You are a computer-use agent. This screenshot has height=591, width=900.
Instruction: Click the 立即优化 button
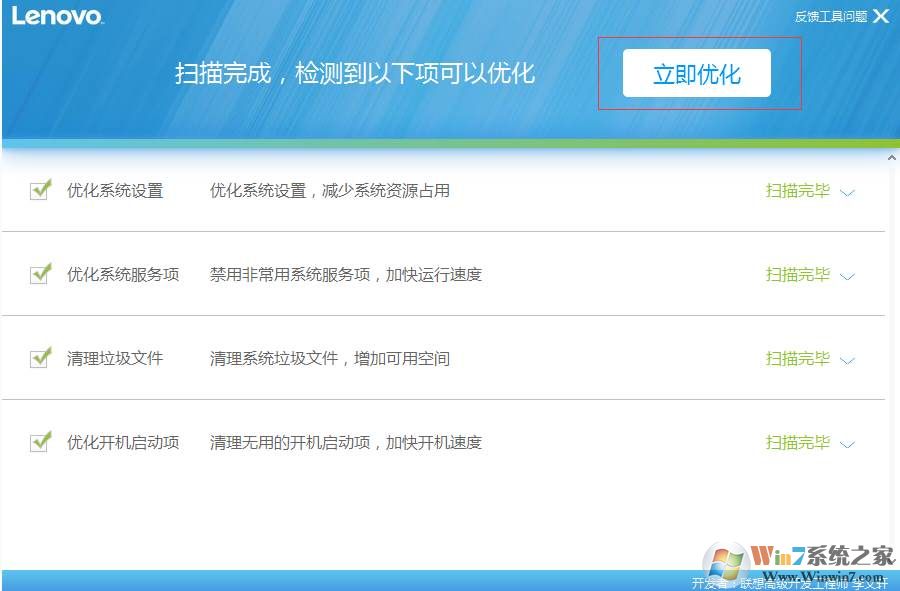[x=697, y=74]
